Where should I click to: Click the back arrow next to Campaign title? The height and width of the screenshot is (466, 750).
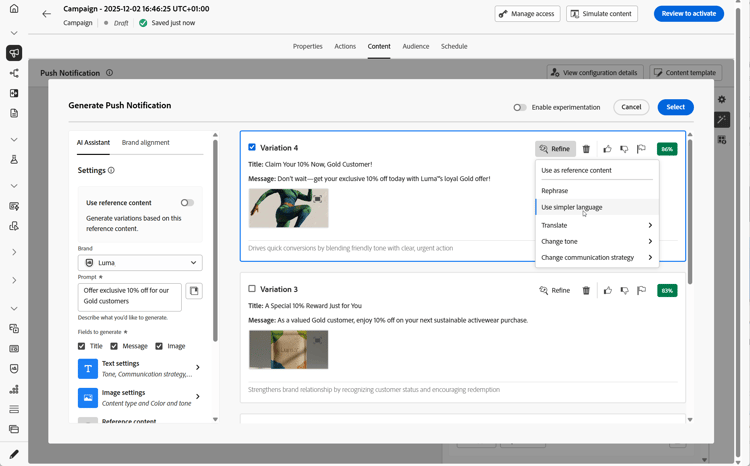click(x=46, y=14)
